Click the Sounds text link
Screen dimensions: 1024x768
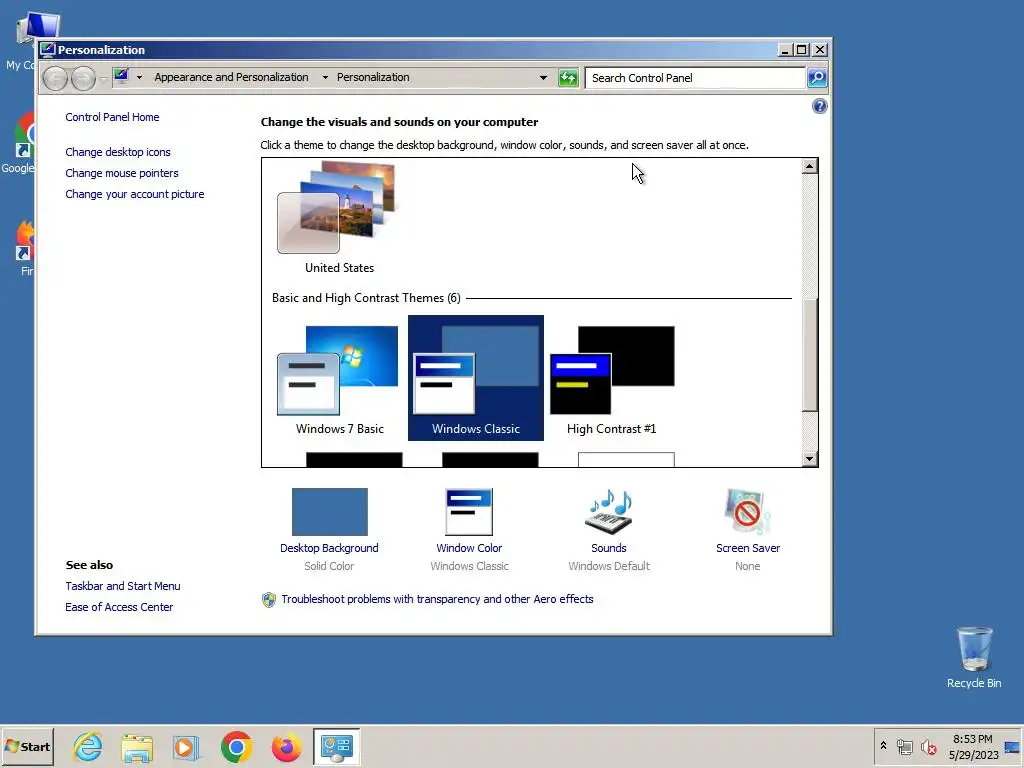pyautogui.click(x=609, y=548)
